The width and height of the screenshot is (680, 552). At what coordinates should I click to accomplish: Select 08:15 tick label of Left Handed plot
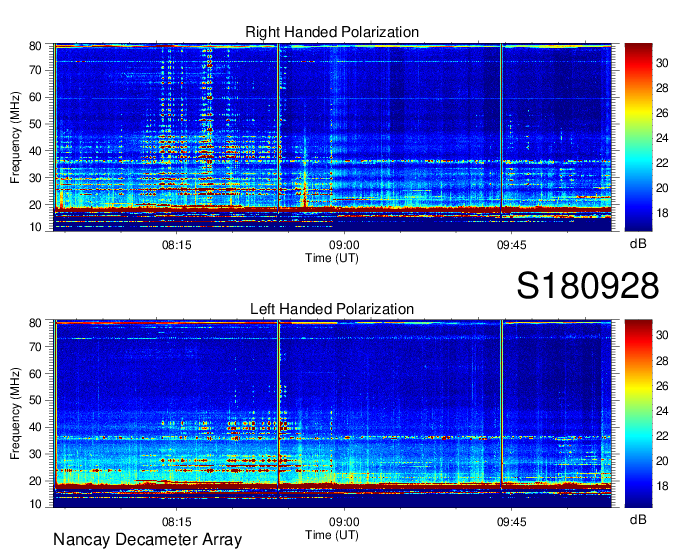click(177, 521)
